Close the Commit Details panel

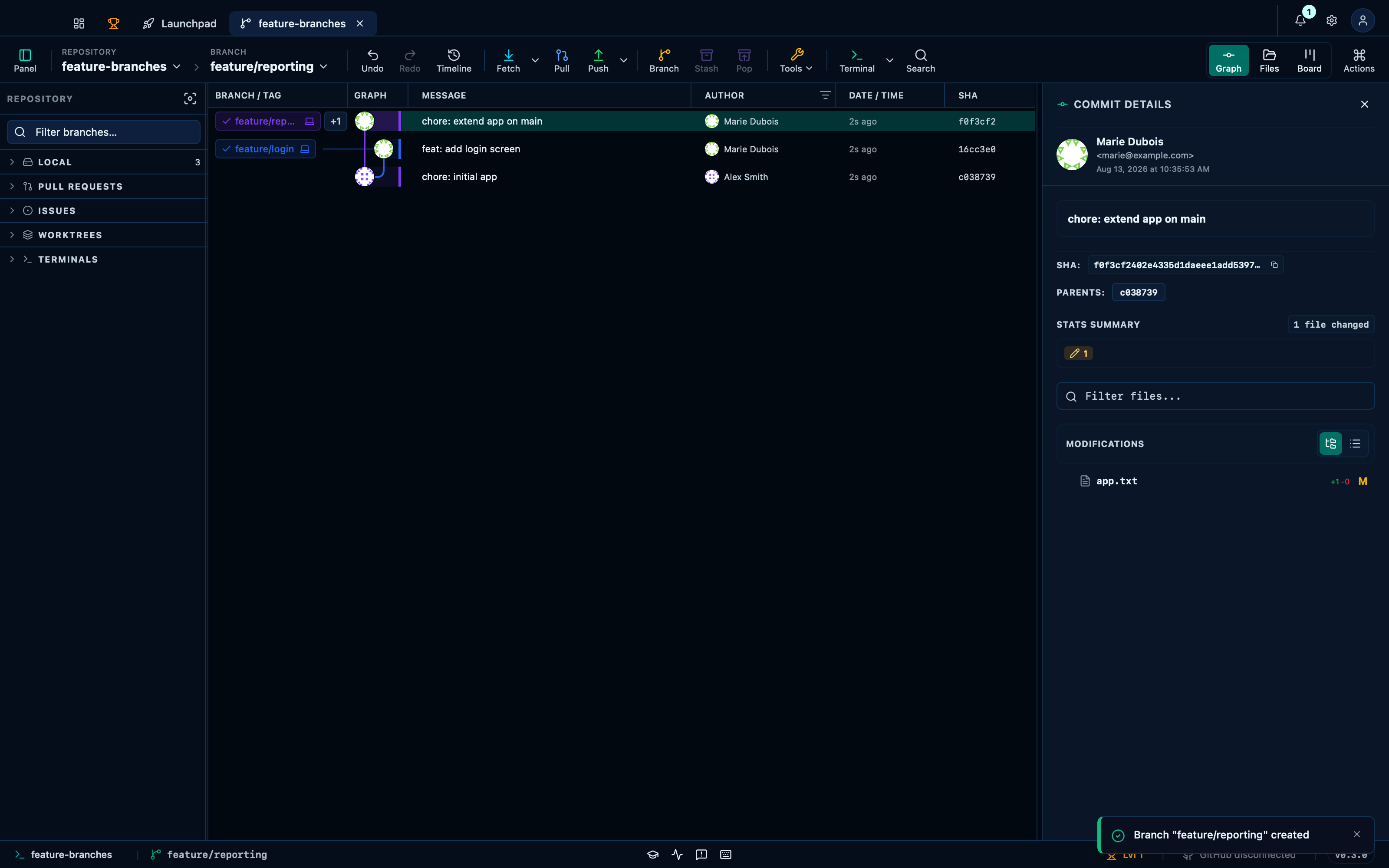pyautogui.click(x=1364, y=104)
